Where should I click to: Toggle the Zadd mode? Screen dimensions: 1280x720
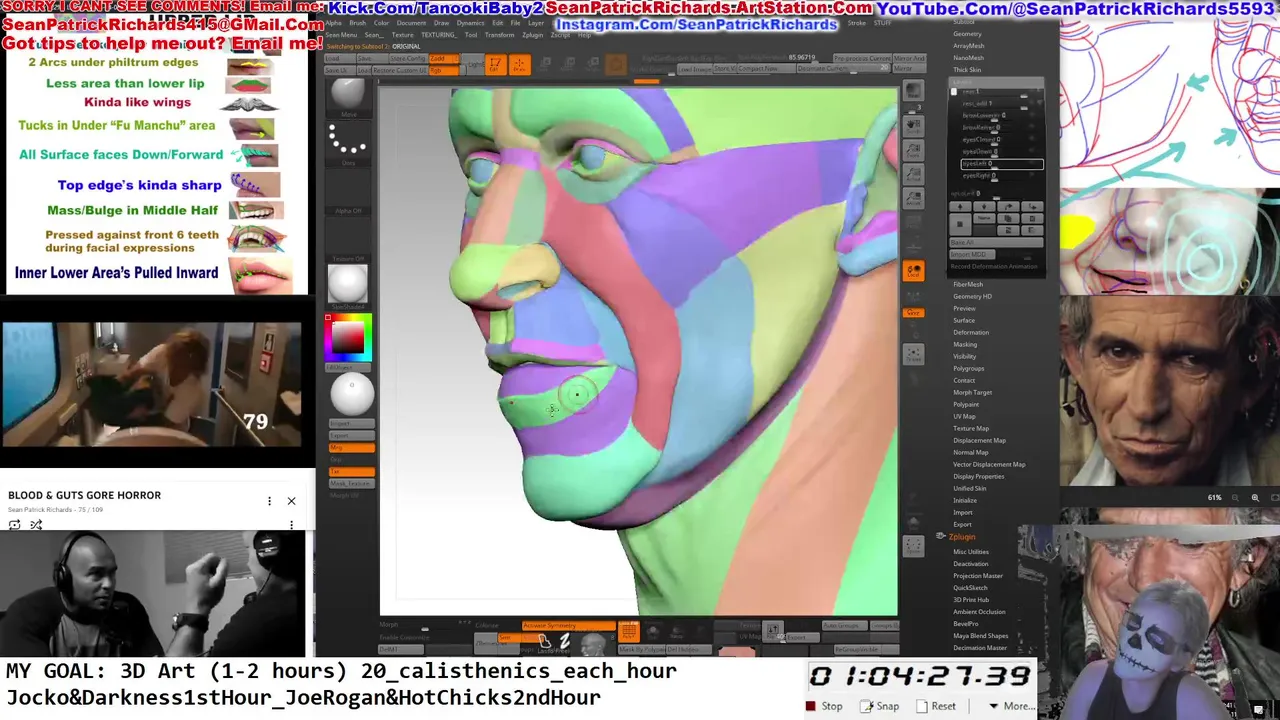443,58
